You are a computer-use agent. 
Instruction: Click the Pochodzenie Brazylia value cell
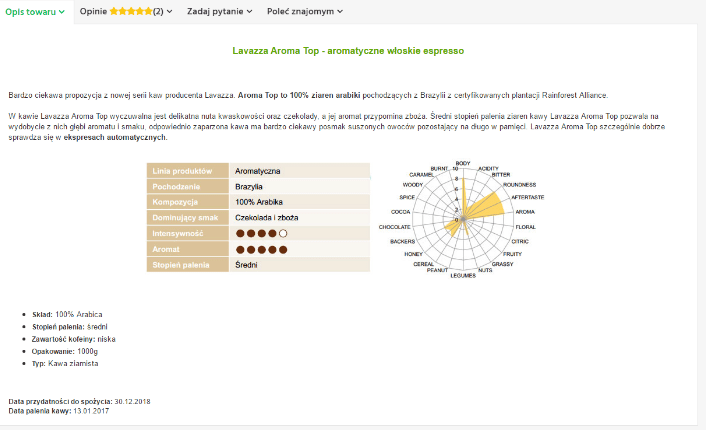click(x=299, y=186)
